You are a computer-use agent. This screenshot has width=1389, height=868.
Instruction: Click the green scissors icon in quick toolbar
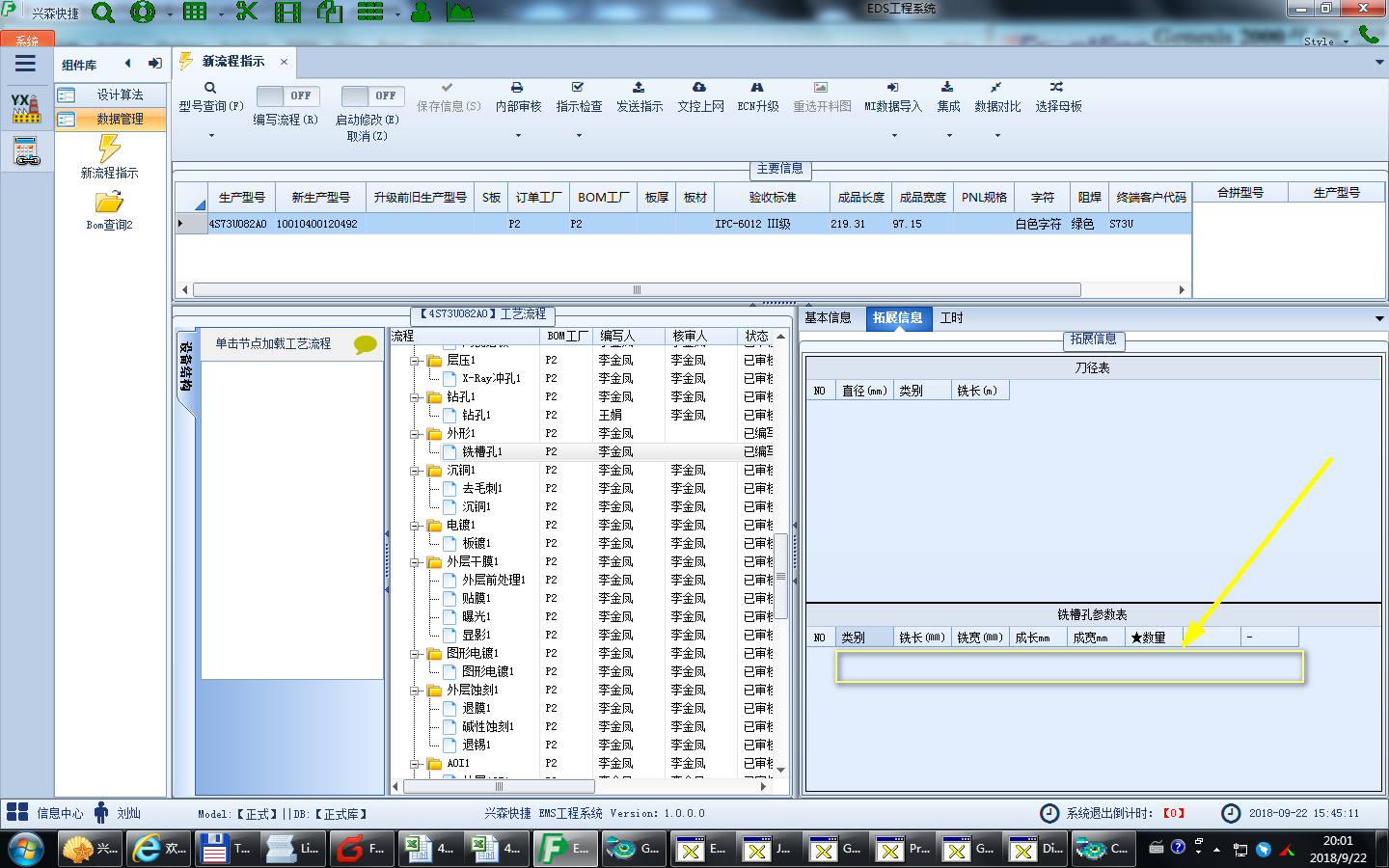247,13
